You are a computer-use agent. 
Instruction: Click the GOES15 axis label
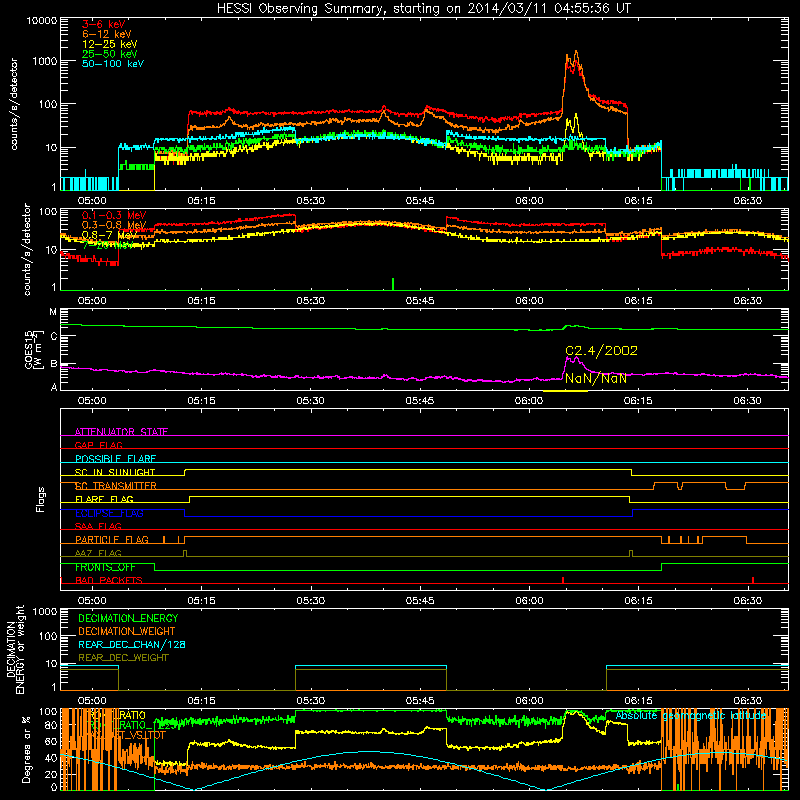(x=32, y=349)
